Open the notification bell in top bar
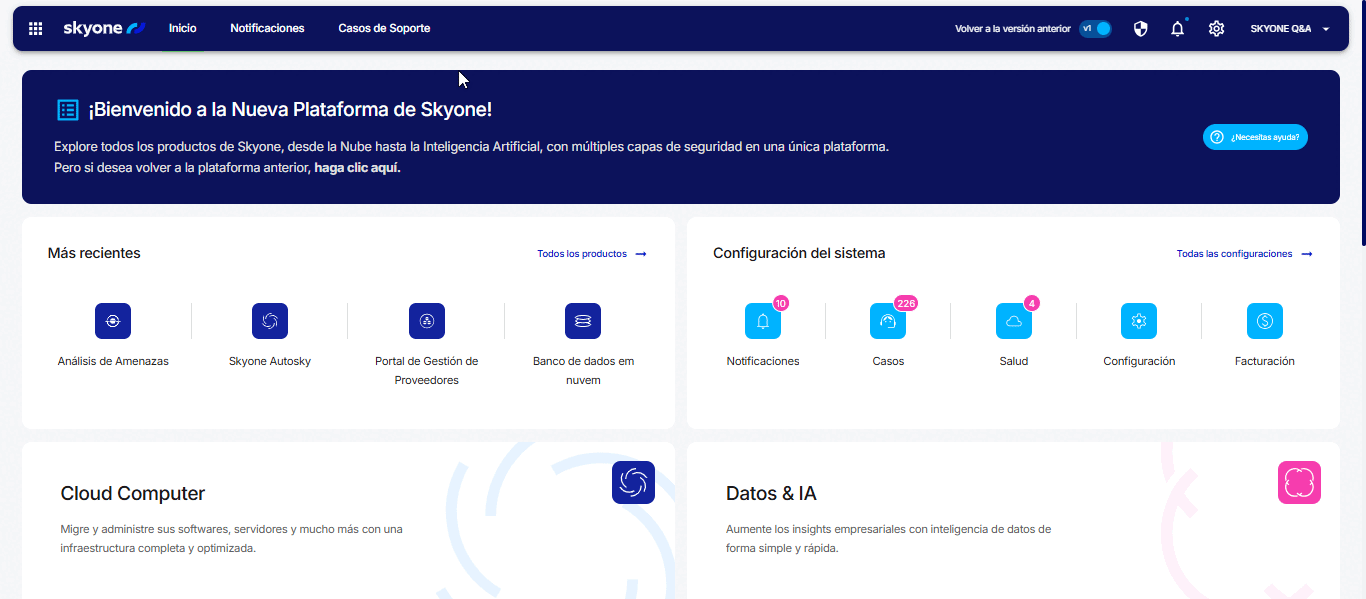Screen dimensions: 1366x599 1178,29
